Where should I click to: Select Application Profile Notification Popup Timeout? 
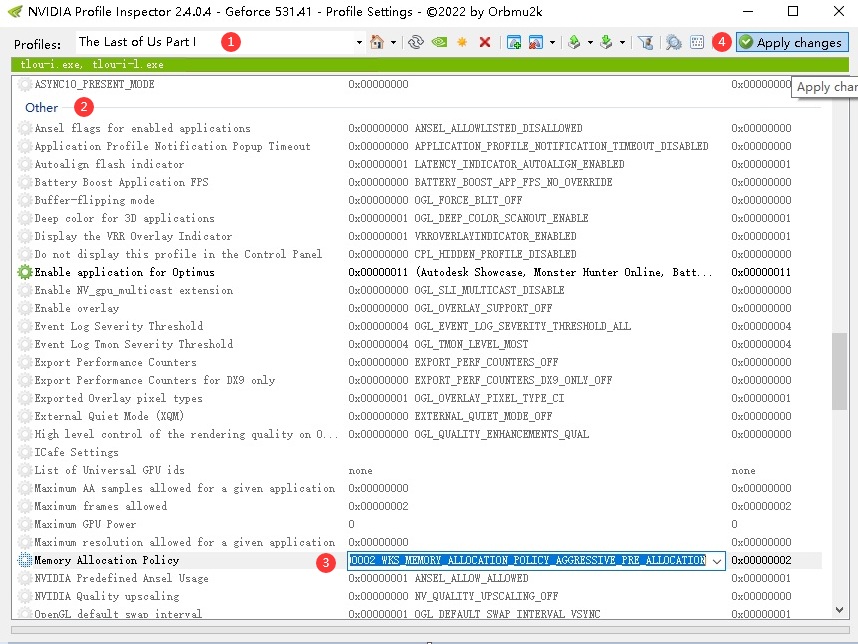tap(419, 146)
